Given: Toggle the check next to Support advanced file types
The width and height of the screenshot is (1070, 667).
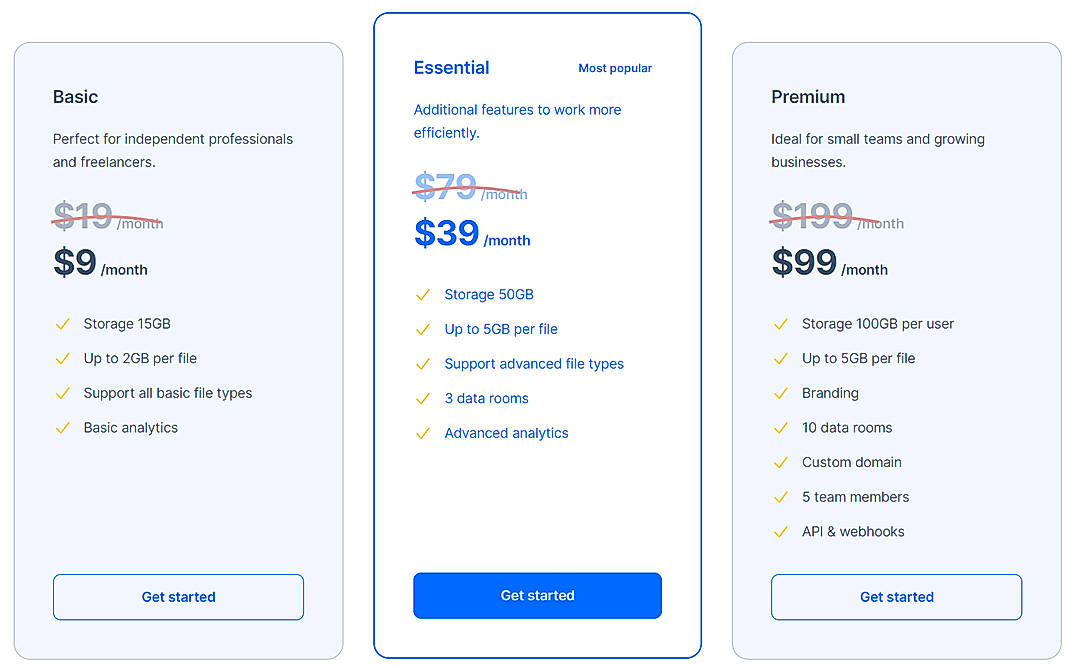Looking at the screenshot, I should point(422,363).
